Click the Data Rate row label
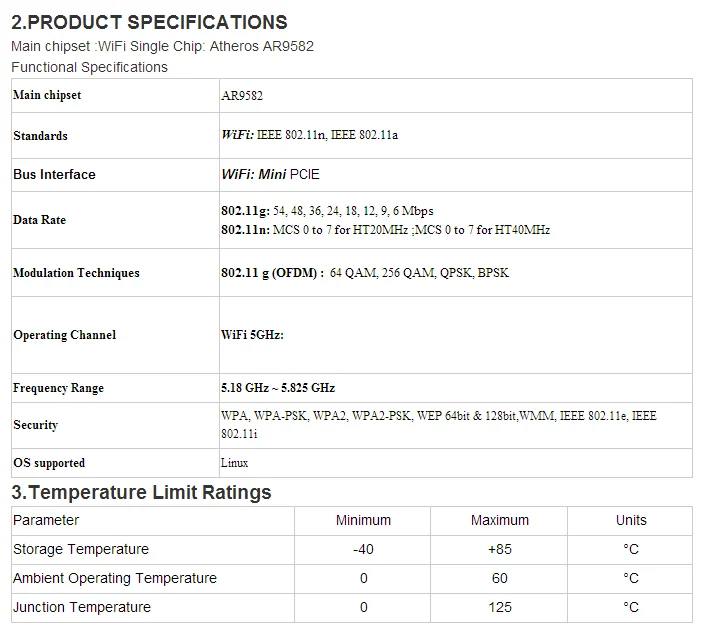The width and height of the screenshot is (704, 639). (x=40, y=220)
